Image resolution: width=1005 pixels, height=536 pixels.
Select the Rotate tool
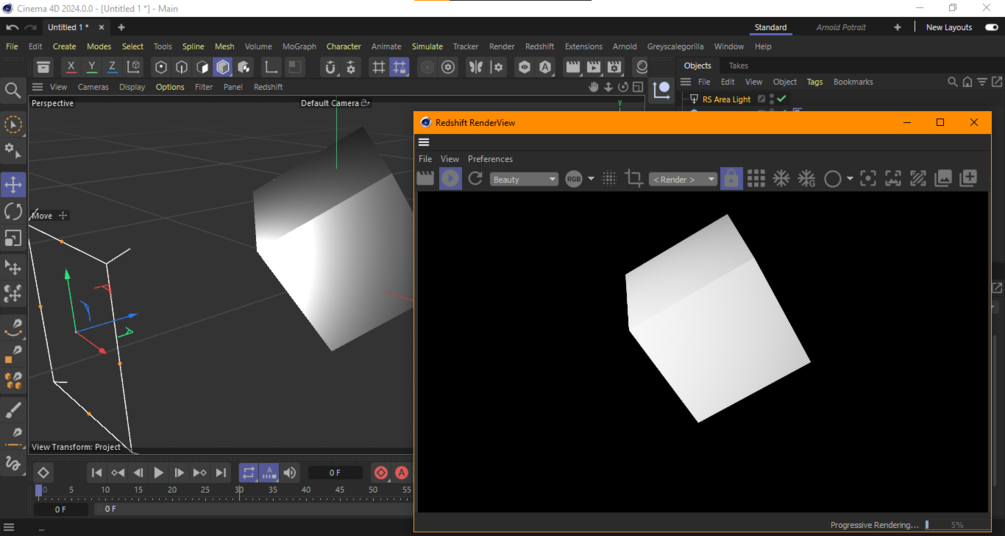coord(13,211)
